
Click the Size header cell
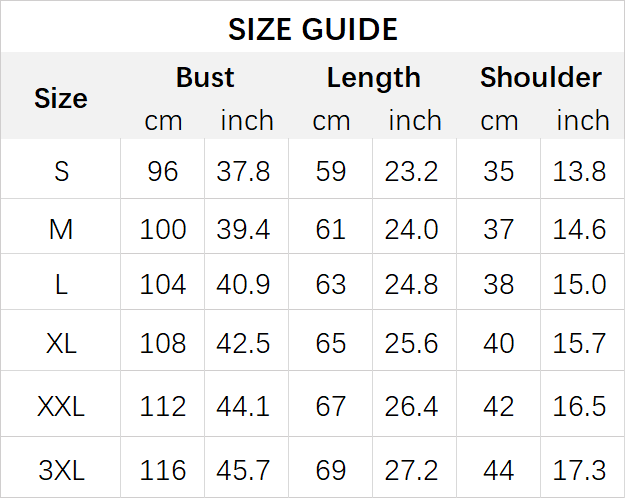click(x=61, y=98)
